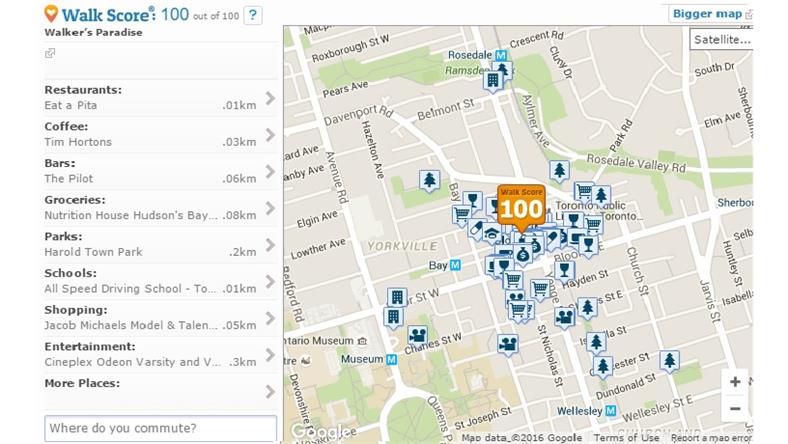Screen dimensions: 788x444
Task: Select the Parks row for Harold Town Park
Action: pyautogui.click(x=150, y=244)
